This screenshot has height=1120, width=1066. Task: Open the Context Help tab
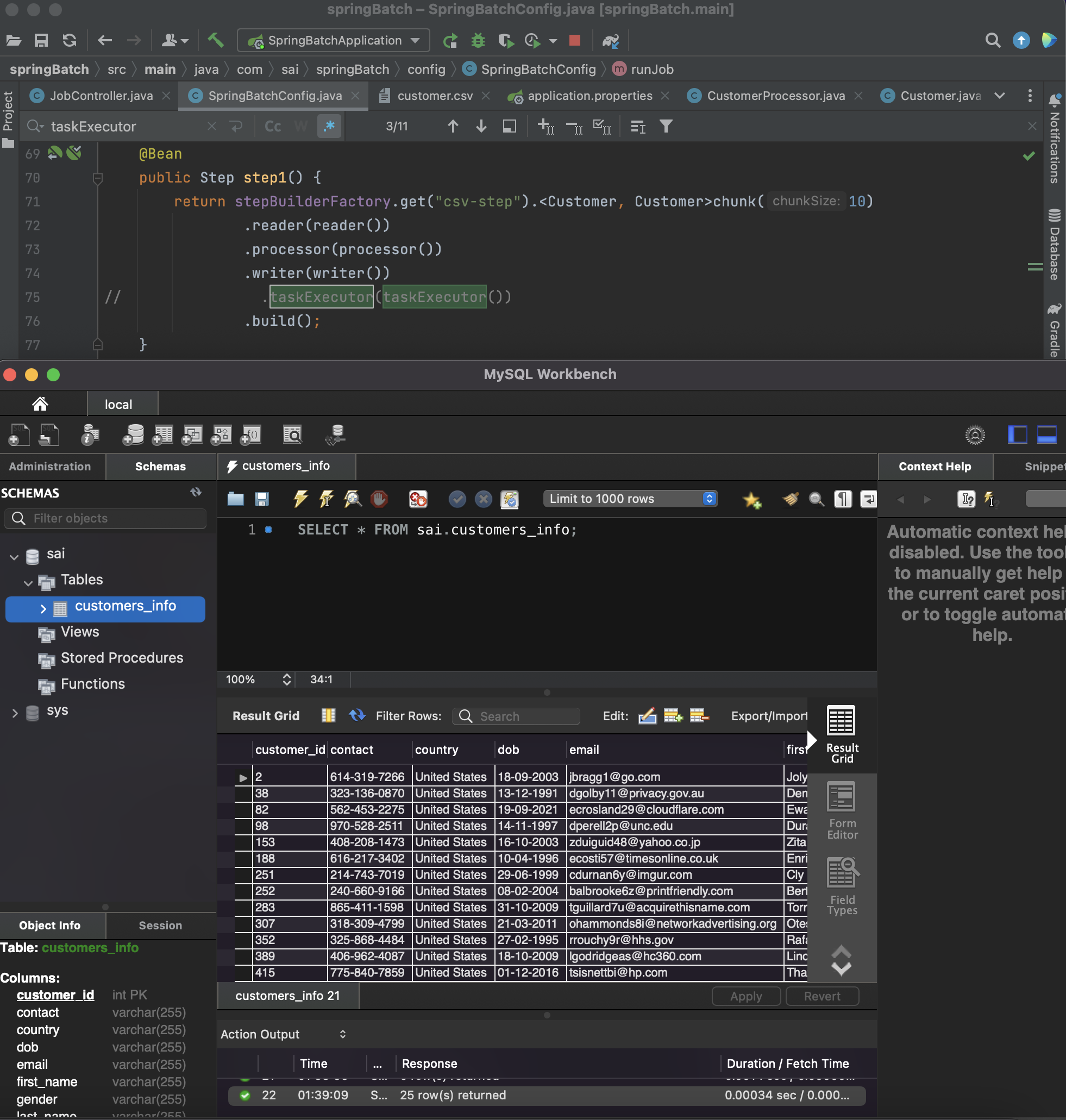935,466
